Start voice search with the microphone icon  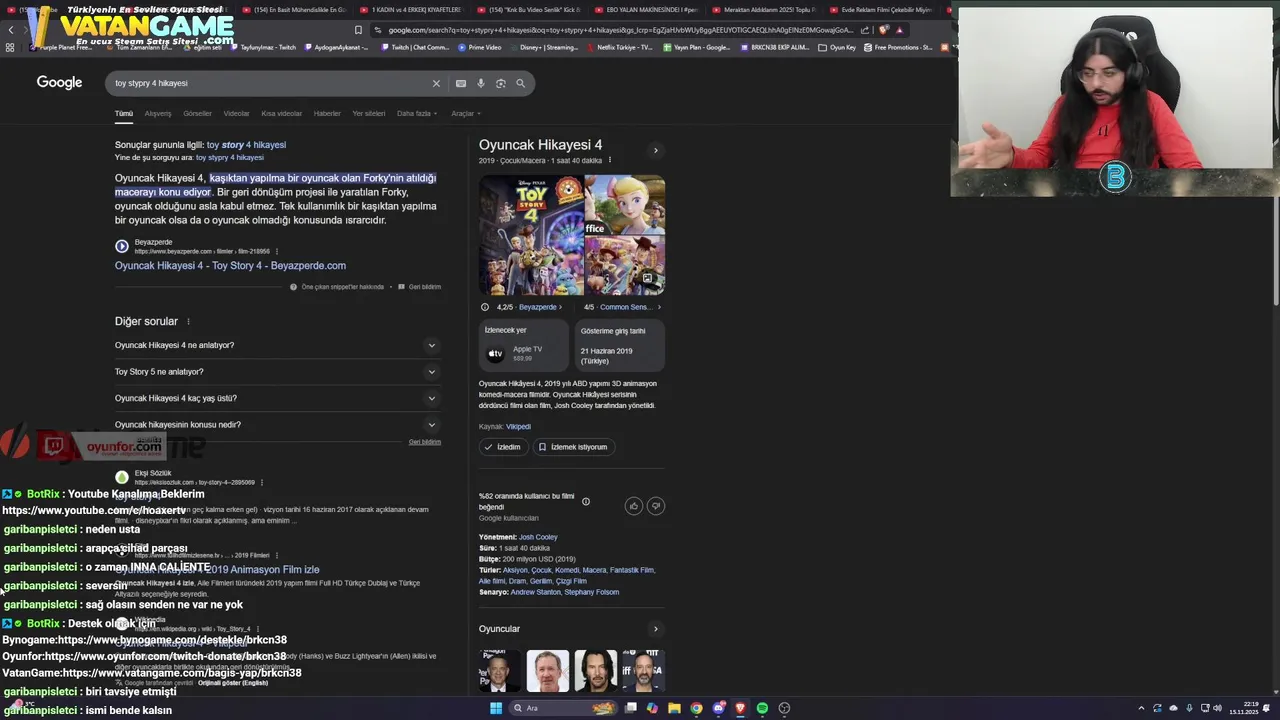coord(481,83)
